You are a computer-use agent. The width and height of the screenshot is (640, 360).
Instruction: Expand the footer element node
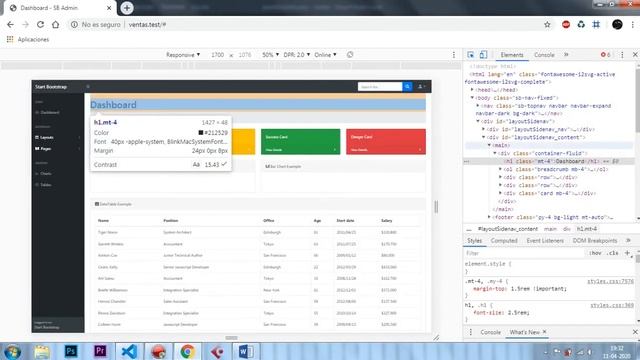[x=489, y=217]
